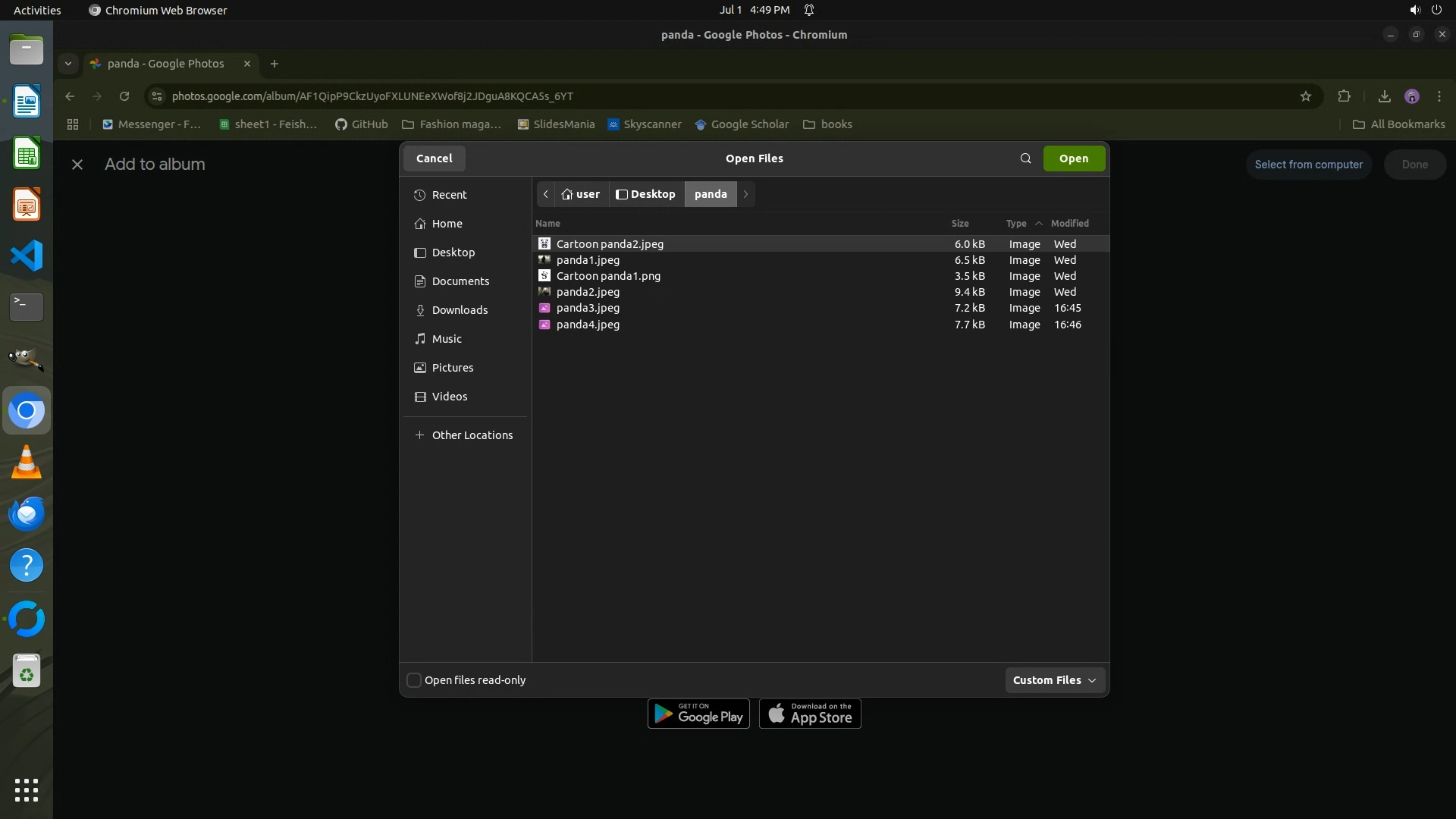Viewport: 1456px width, 819px height.
Task: Bookmark page with the star icon
Action: [1305, 96]
